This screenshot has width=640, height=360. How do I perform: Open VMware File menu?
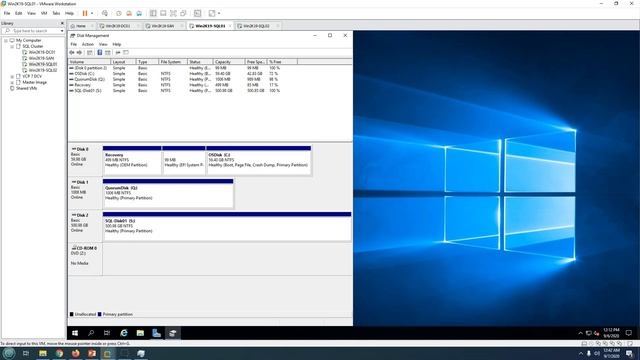click(x=7, y=13)
